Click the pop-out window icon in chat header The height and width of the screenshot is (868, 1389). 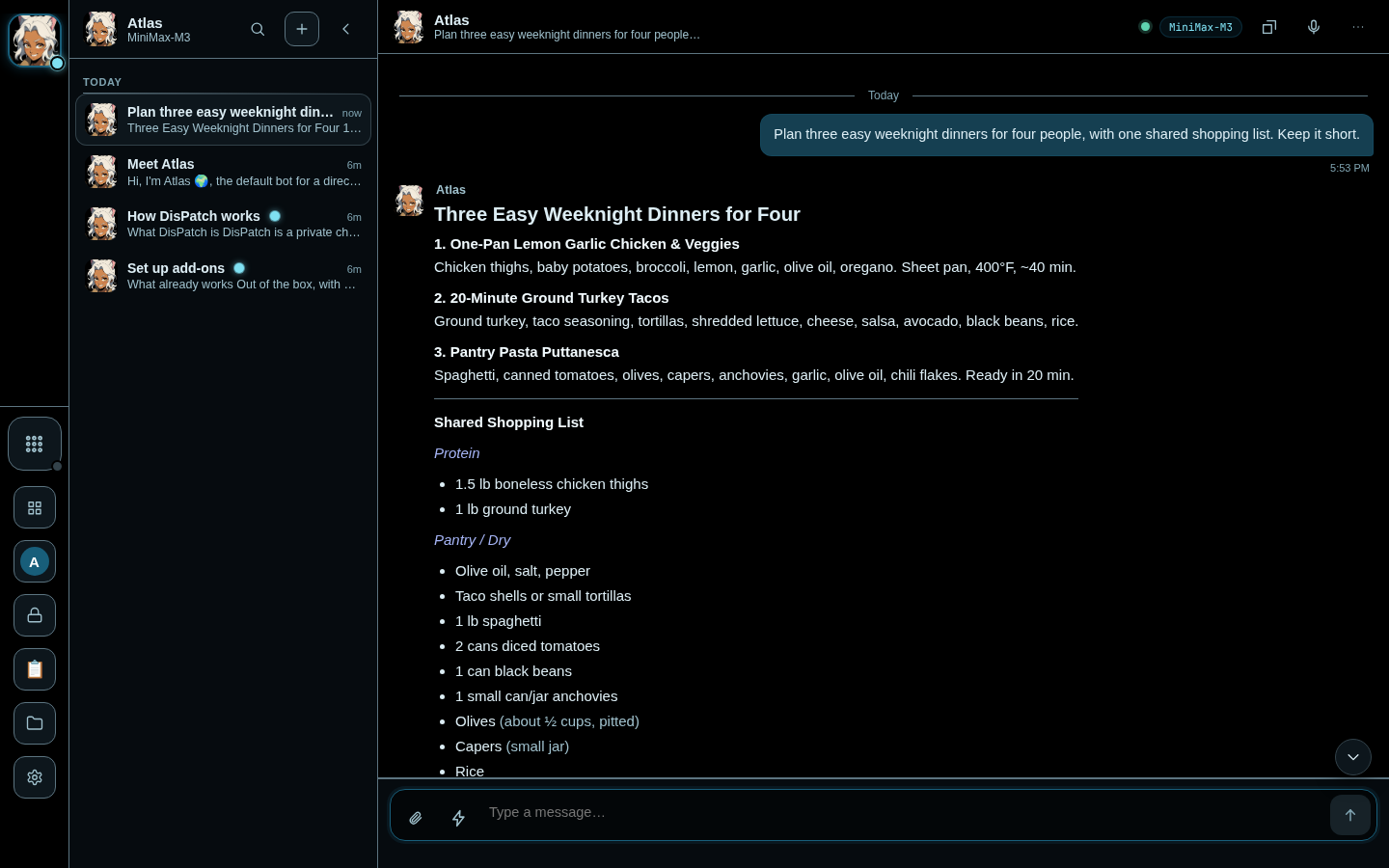click(1269, 27)
